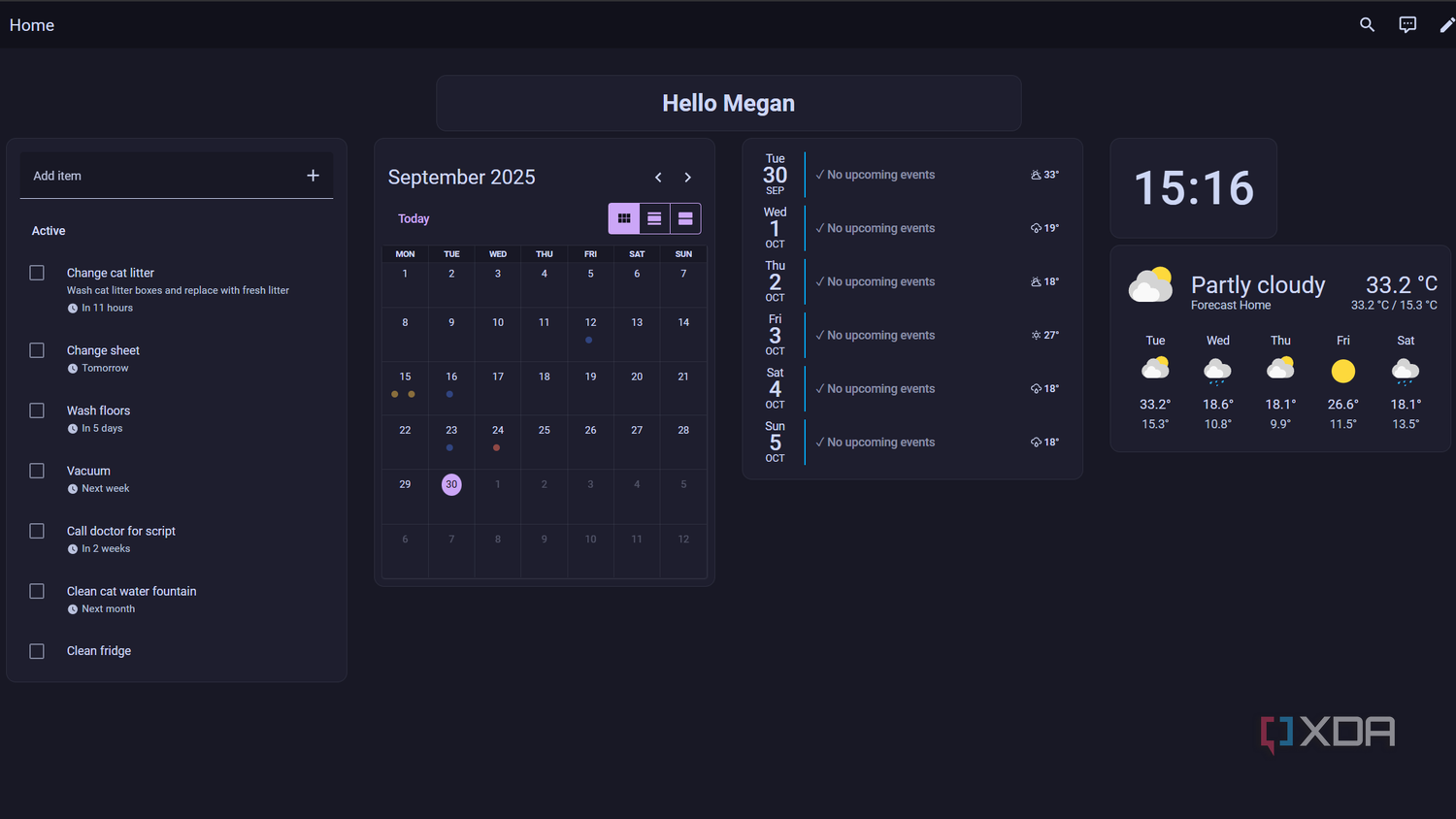Viewport: 1456px width, 819px height.
Task: Switch calendar to month grid view
Action: click(x=624, y=218)
